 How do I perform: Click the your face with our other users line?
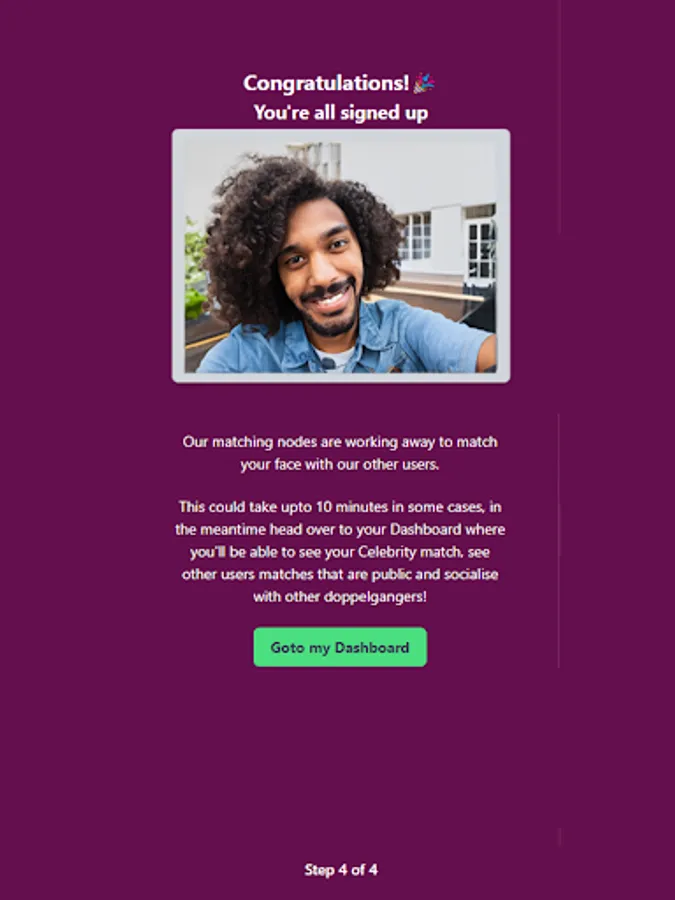340,464
